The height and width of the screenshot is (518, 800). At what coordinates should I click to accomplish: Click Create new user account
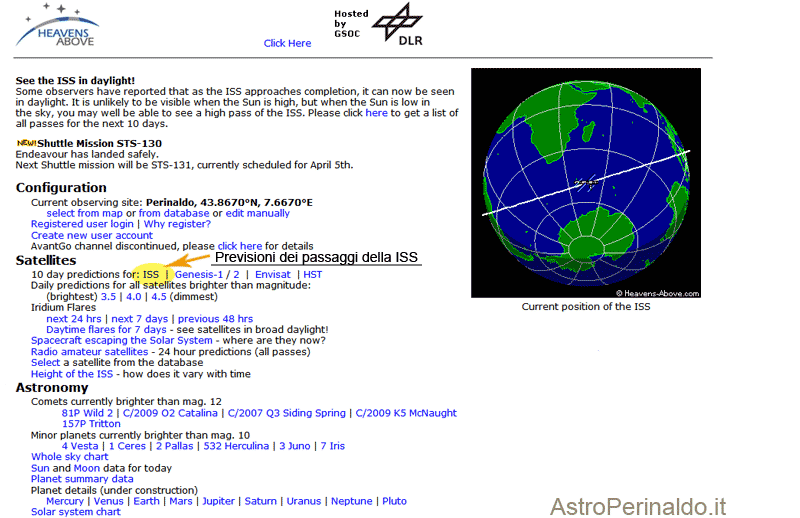[92, 235]
